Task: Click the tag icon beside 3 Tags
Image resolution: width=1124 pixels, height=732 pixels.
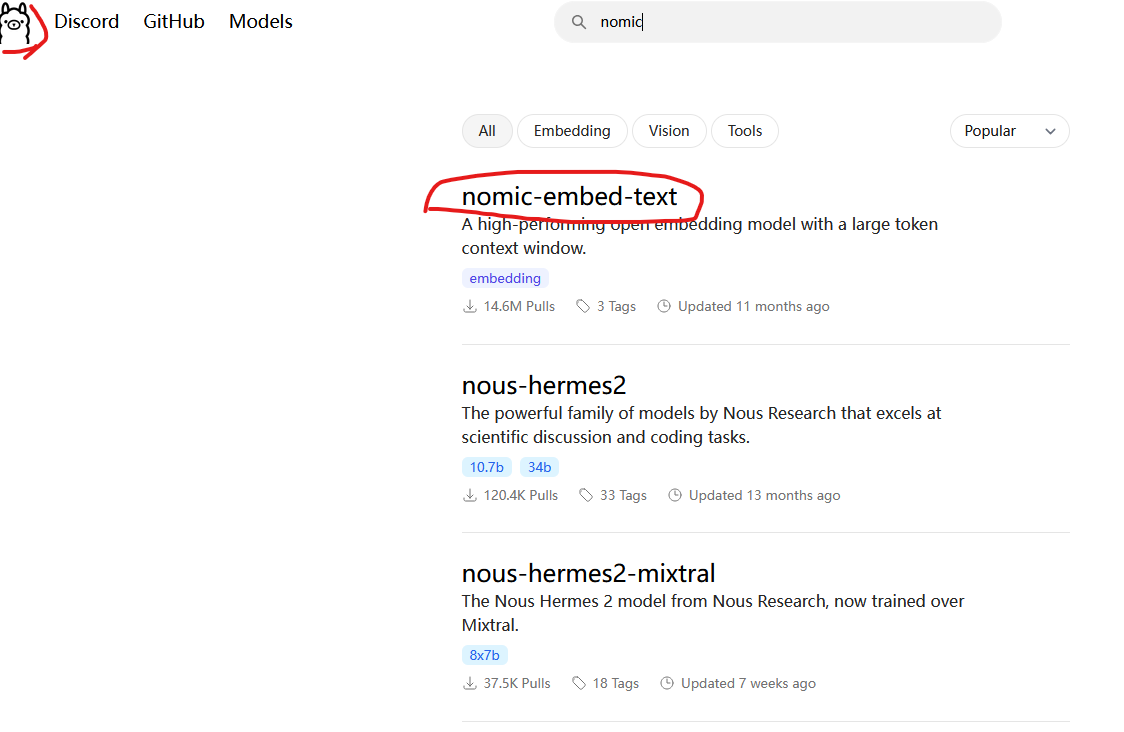Action: 583,306
